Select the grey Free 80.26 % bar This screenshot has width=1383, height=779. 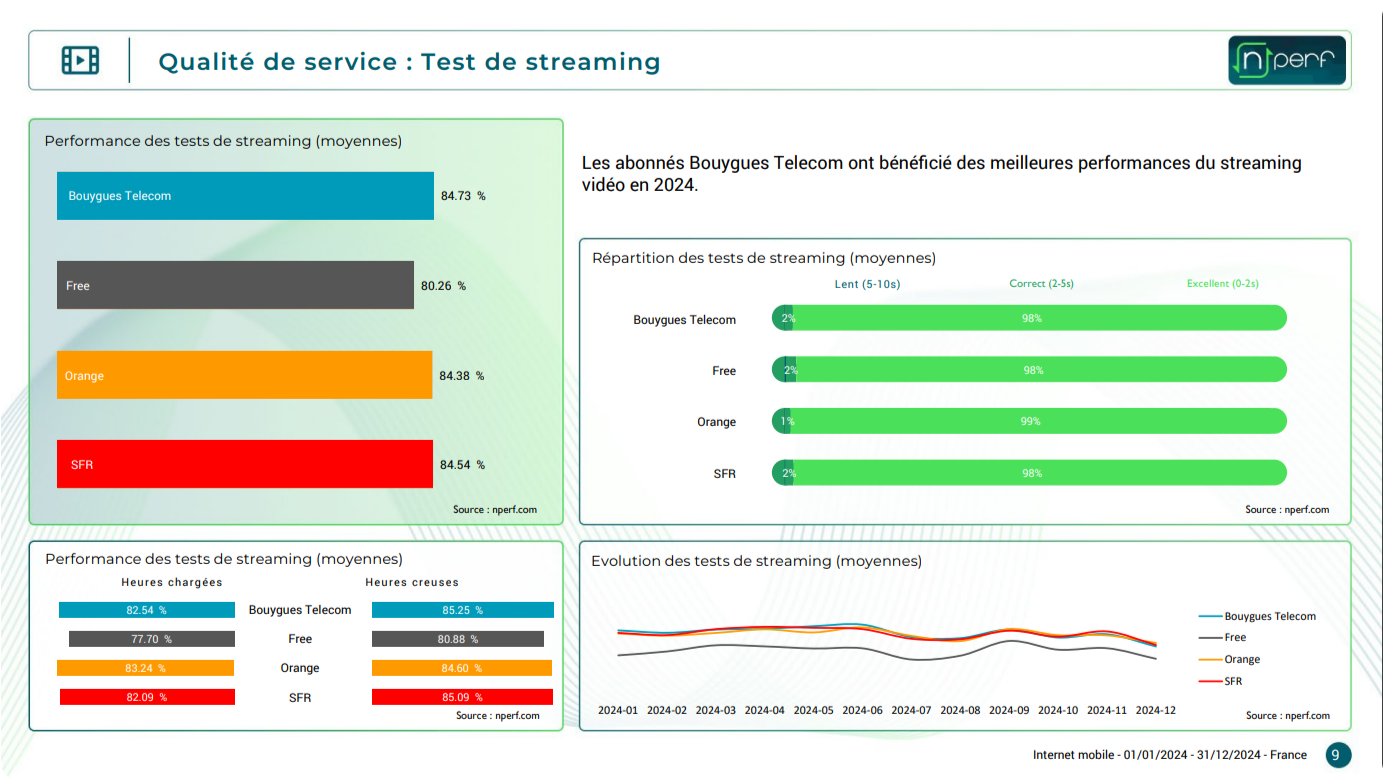point(235,285)
